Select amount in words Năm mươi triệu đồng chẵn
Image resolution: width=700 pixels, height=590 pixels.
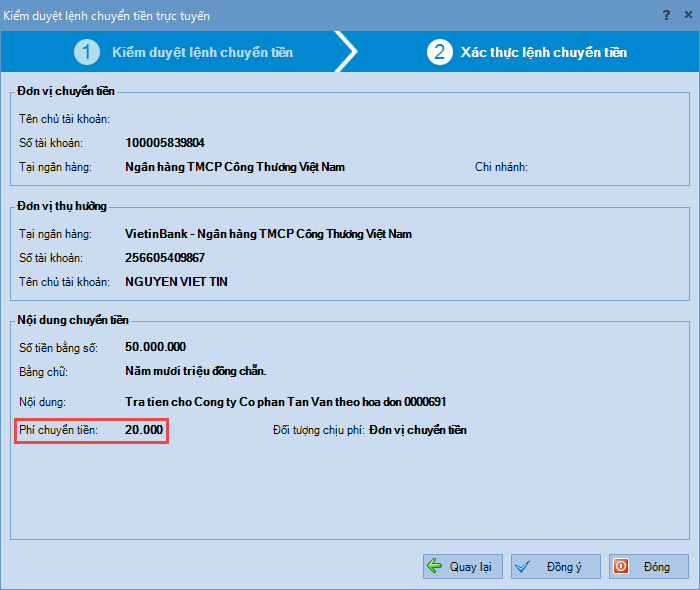[196, 371]
